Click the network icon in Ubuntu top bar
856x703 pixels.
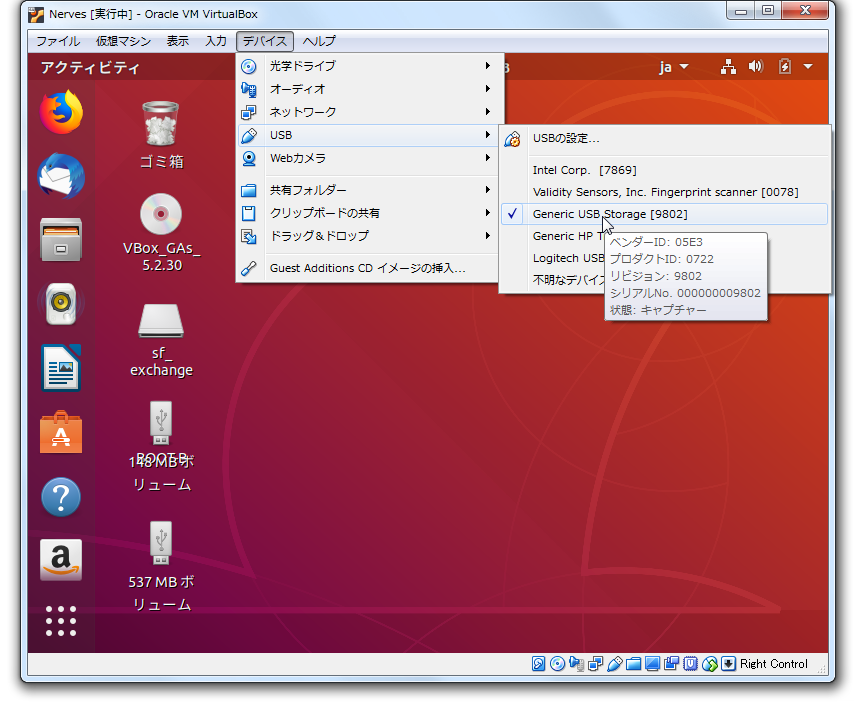[x=728, y=67]
